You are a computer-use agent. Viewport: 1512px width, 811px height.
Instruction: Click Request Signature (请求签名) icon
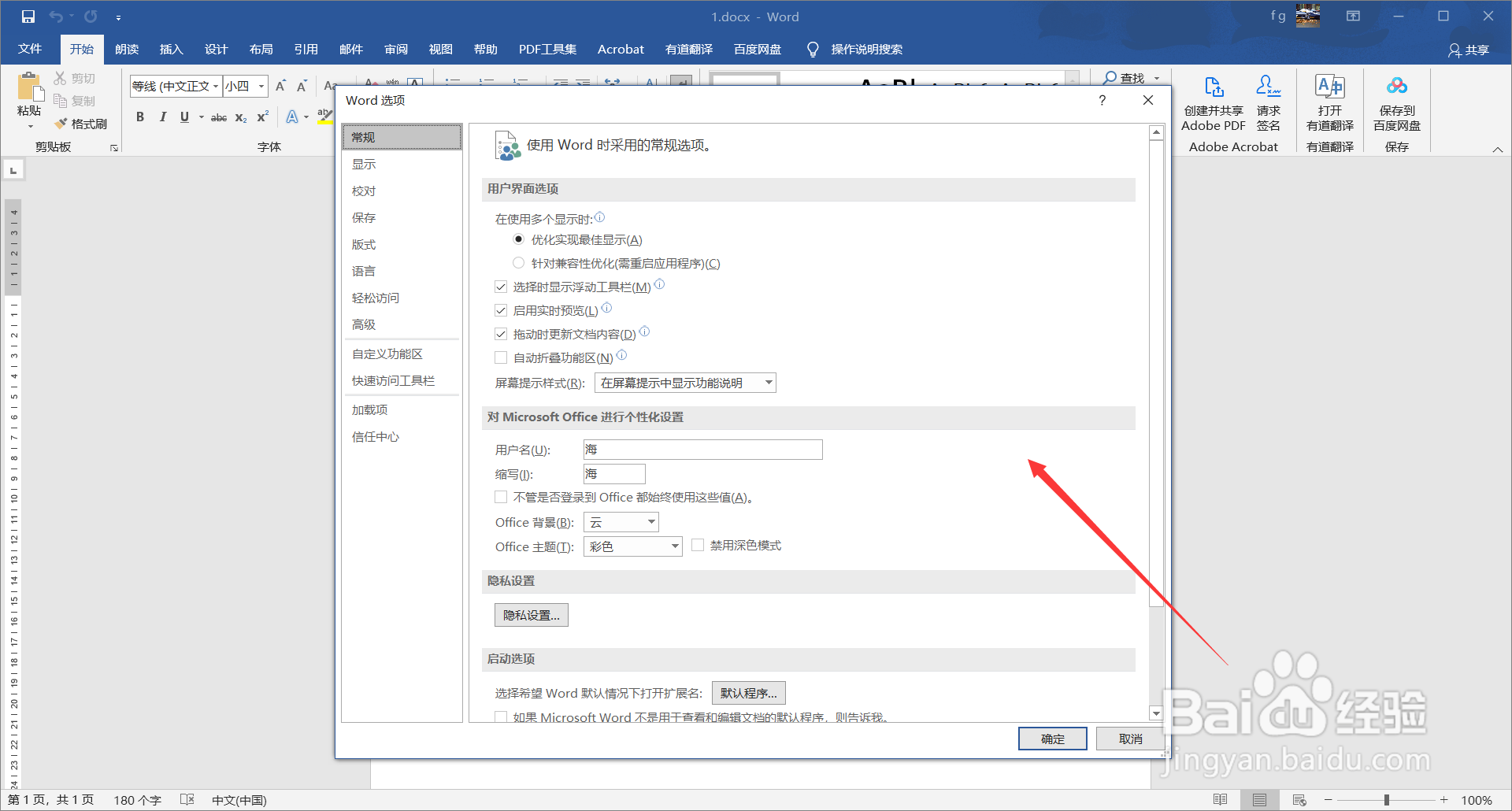pos(1268,87)
